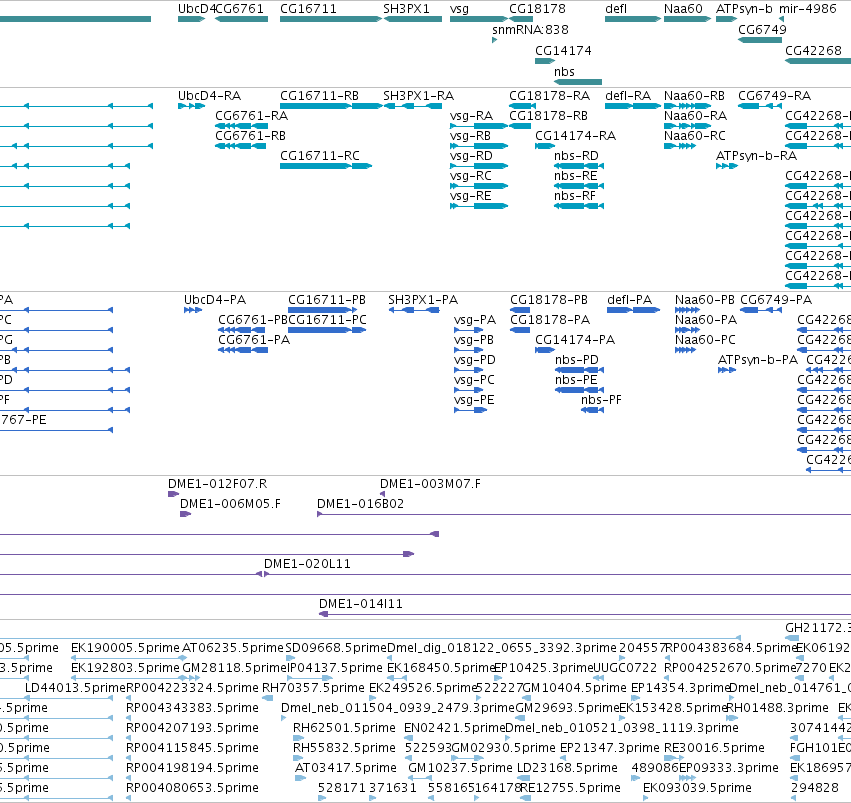Select the defl-PA protein label
This screenshot has width=851, height=803.
tap(630, 299)
